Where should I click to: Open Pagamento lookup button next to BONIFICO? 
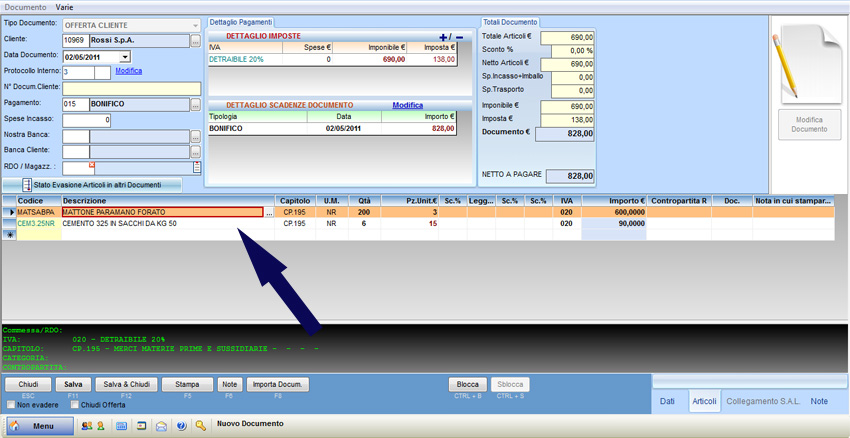196,105
